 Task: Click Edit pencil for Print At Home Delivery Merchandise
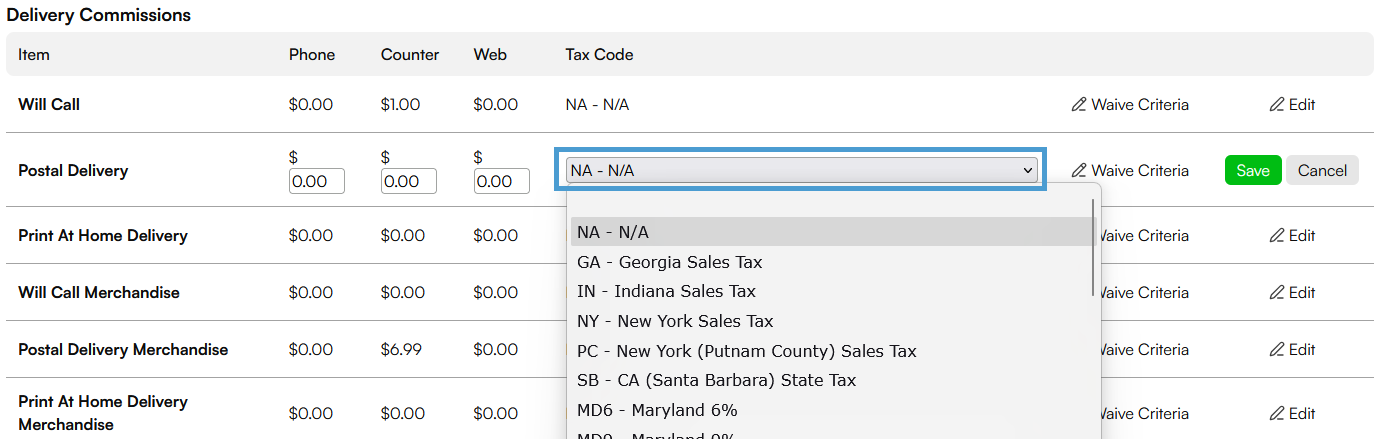[1276, 414]
